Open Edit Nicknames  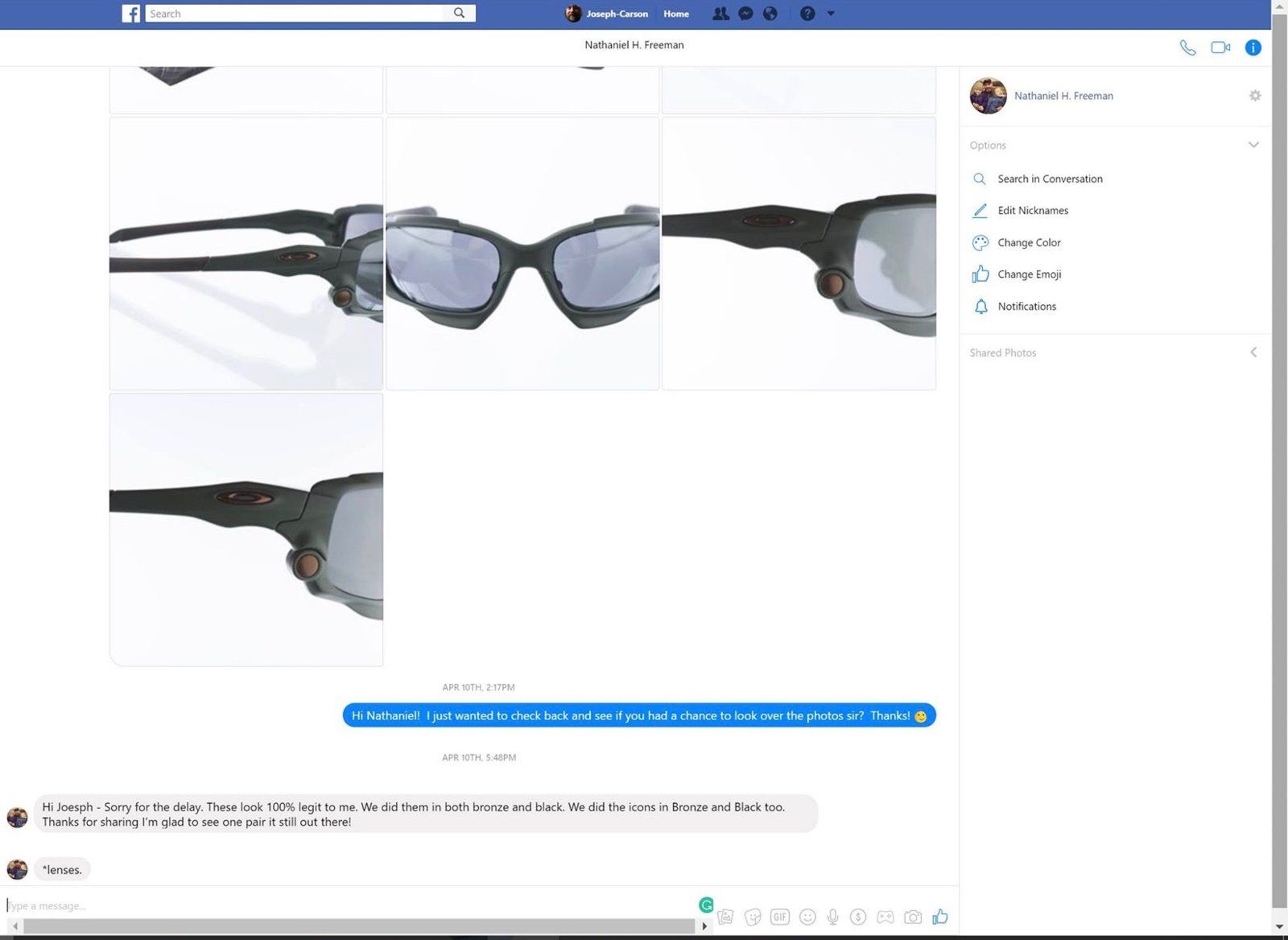click(x=1032, y=211)
